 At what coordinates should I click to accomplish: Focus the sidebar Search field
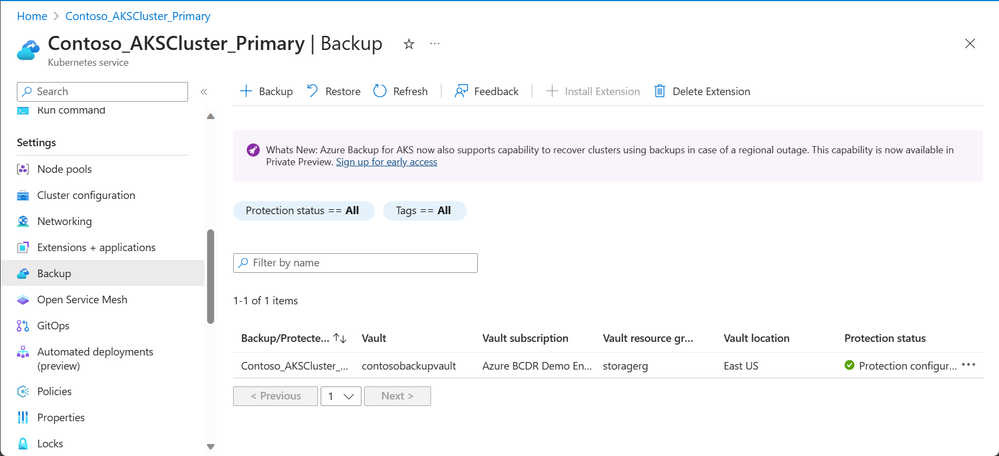[102, 92]
